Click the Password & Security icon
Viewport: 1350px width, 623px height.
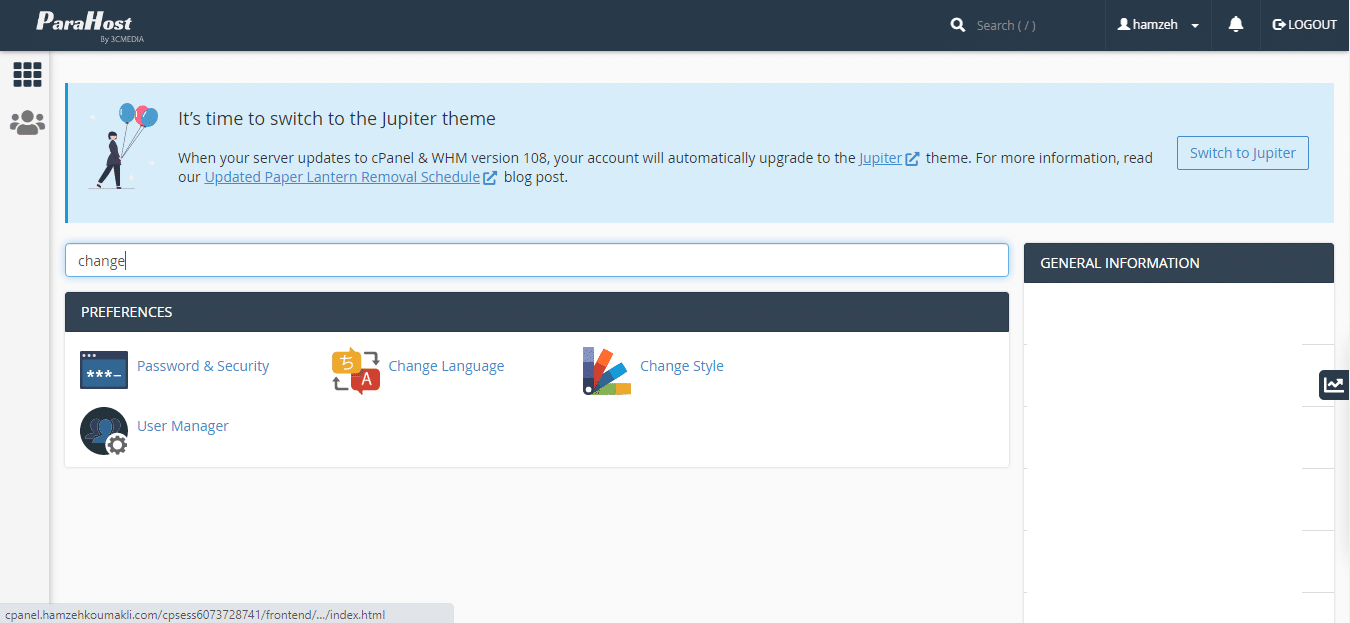[104, 370]
